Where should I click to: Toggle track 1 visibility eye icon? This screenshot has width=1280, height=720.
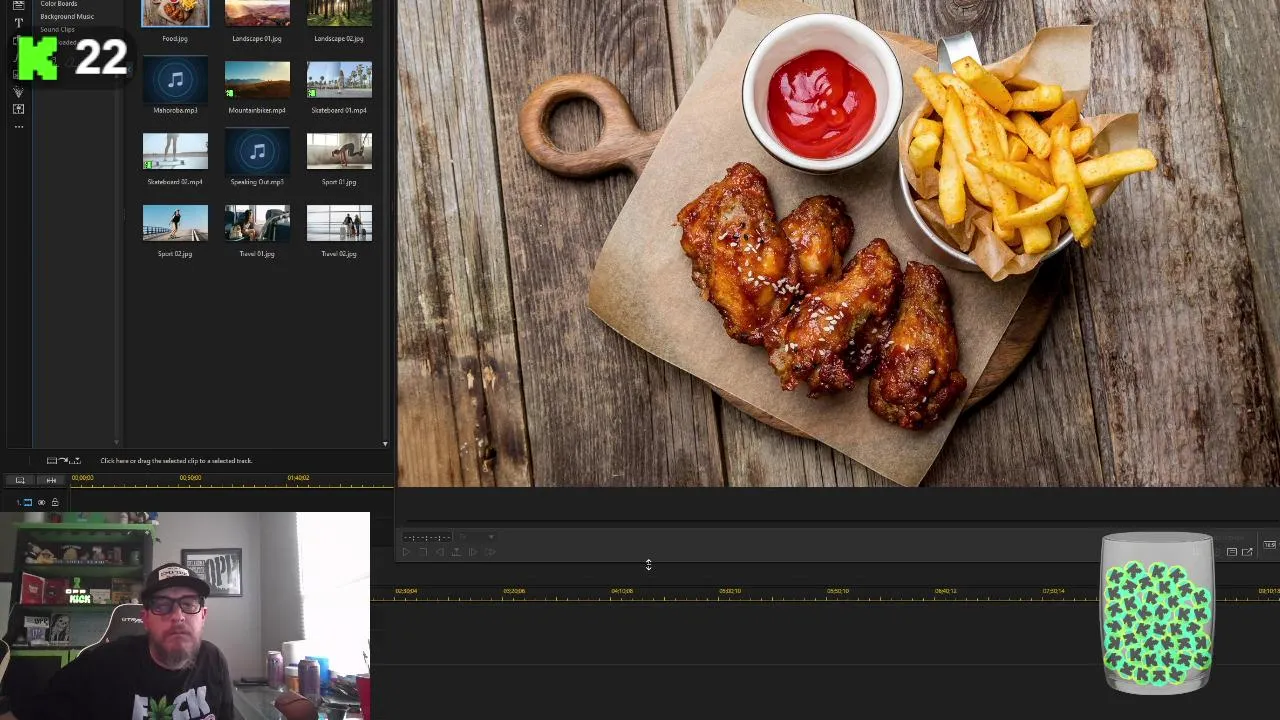(41, 502)
